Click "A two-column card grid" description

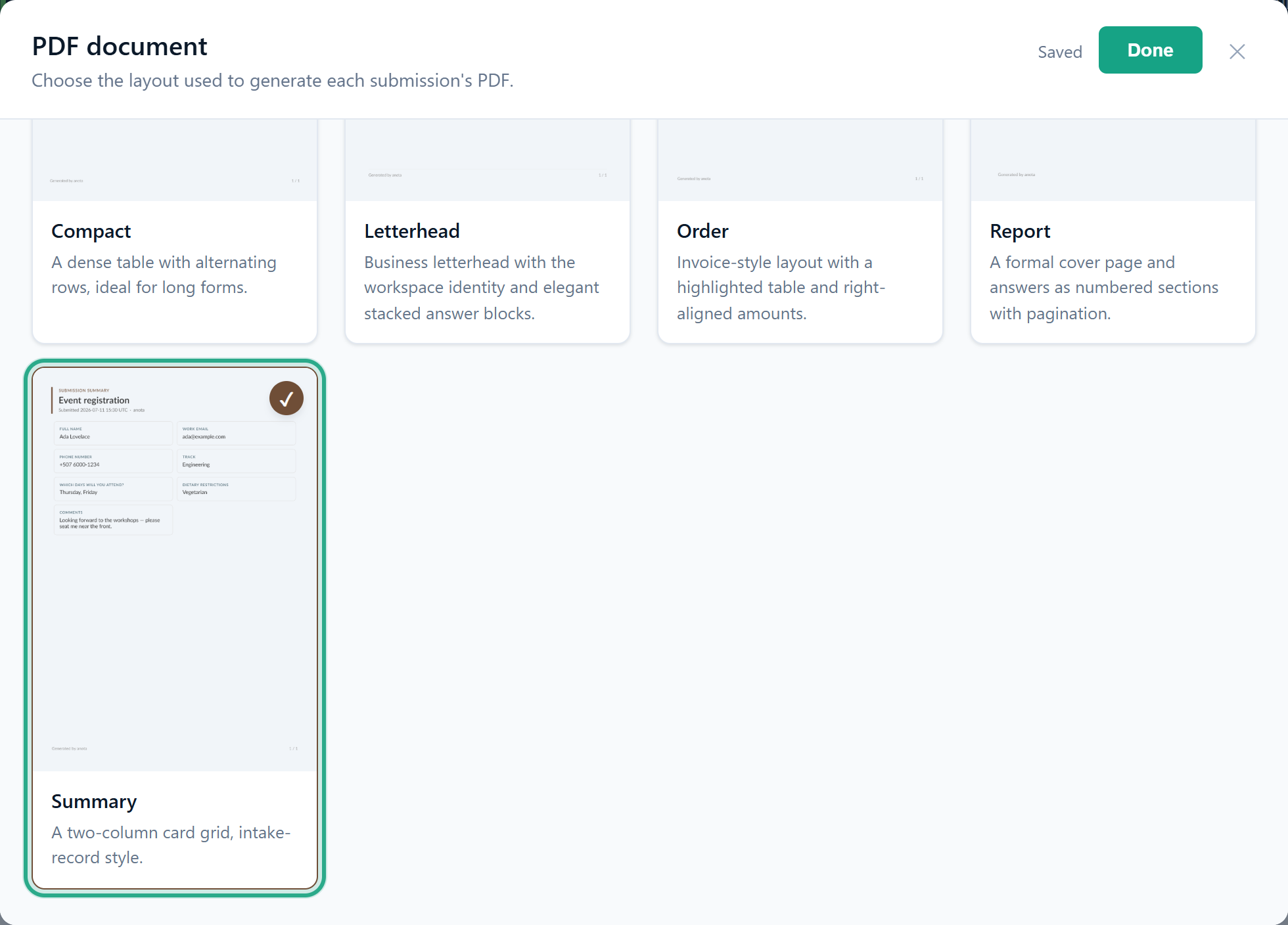point(171,845)
